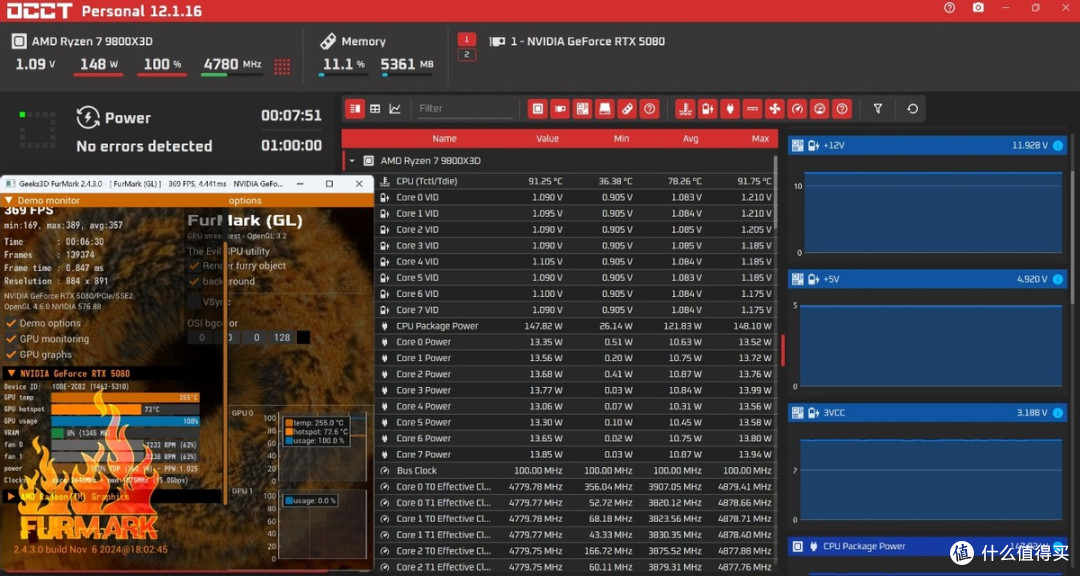Click the Memory stick icon in header
Screen dimensions: 1080x576
(328, 41)
